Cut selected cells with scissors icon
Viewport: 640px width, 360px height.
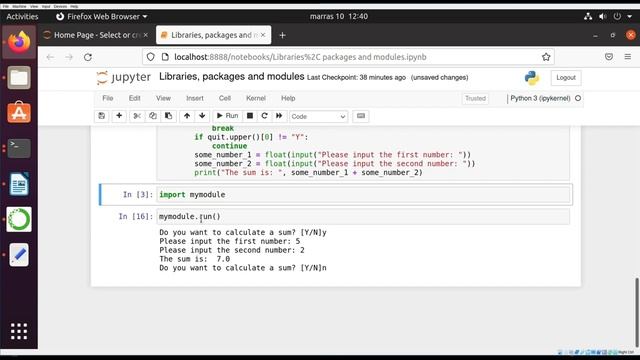(137, 116)
